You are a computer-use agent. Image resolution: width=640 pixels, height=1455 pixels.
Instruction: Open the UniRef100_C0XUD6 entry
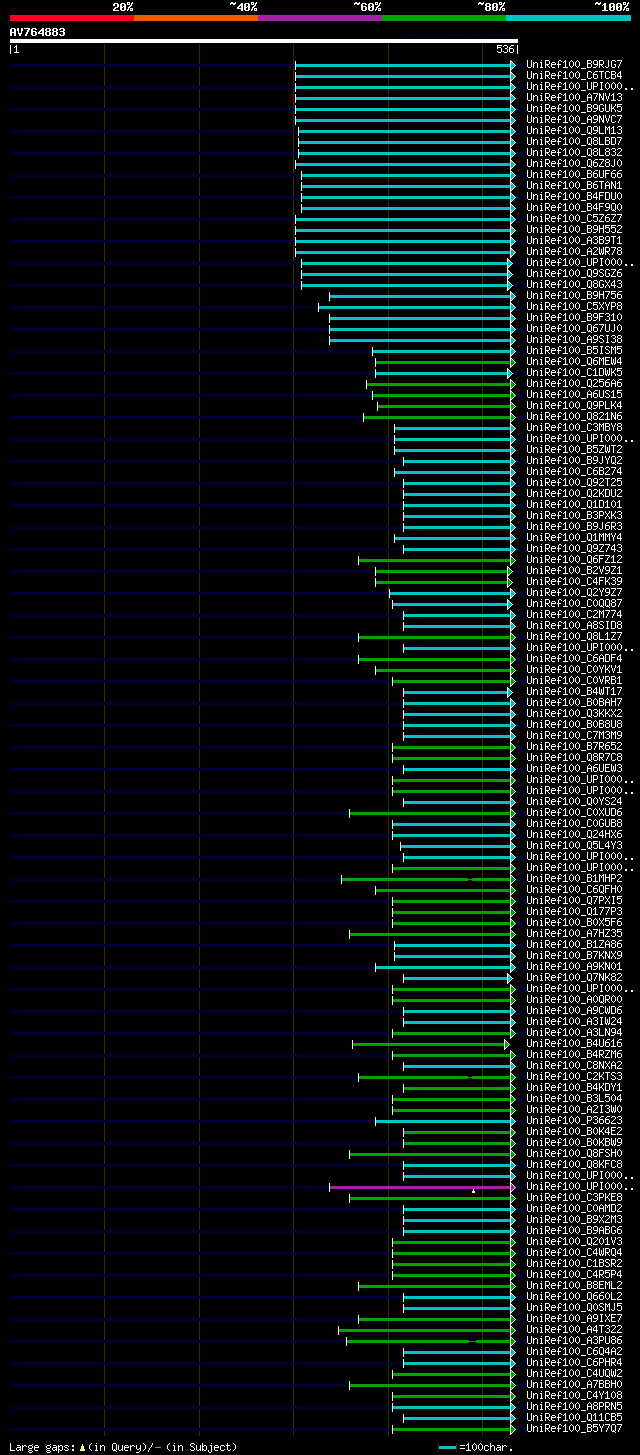coord(574,812)
